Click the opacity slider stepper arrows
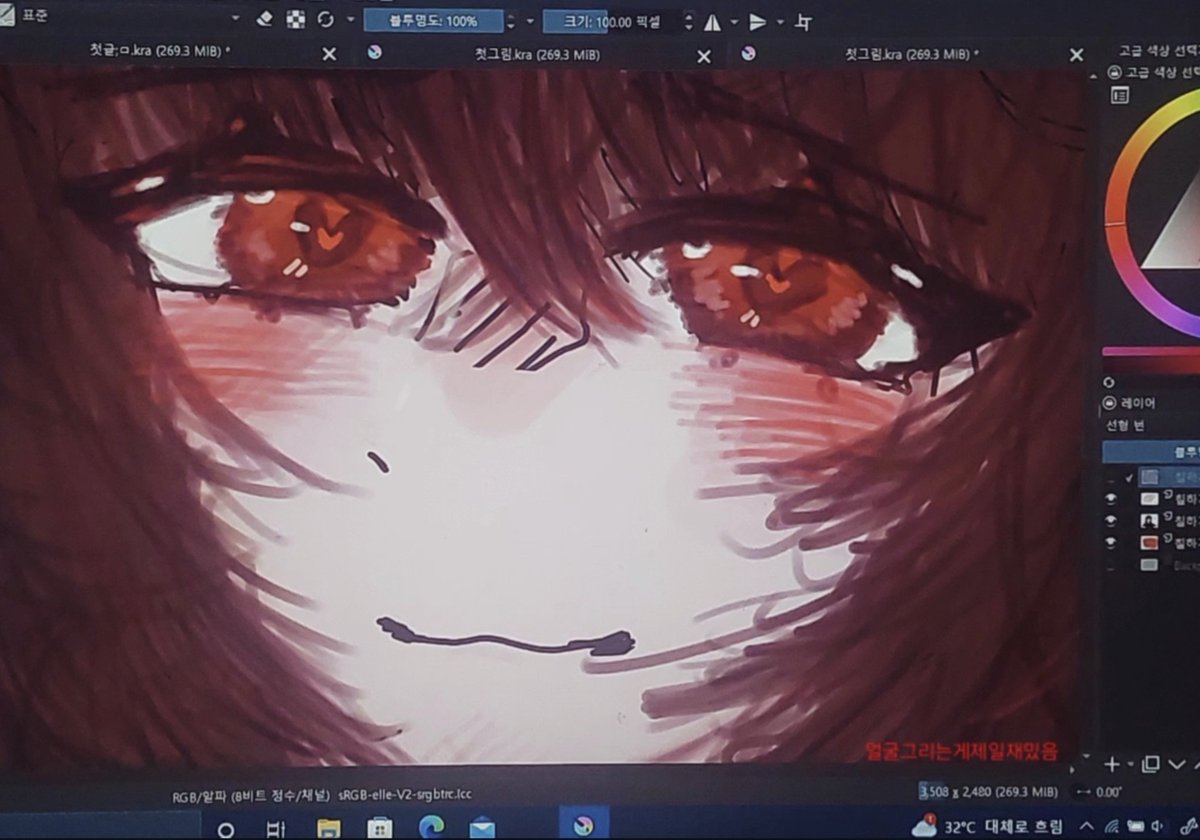The image size is (1200, 840). coord(511,21)
